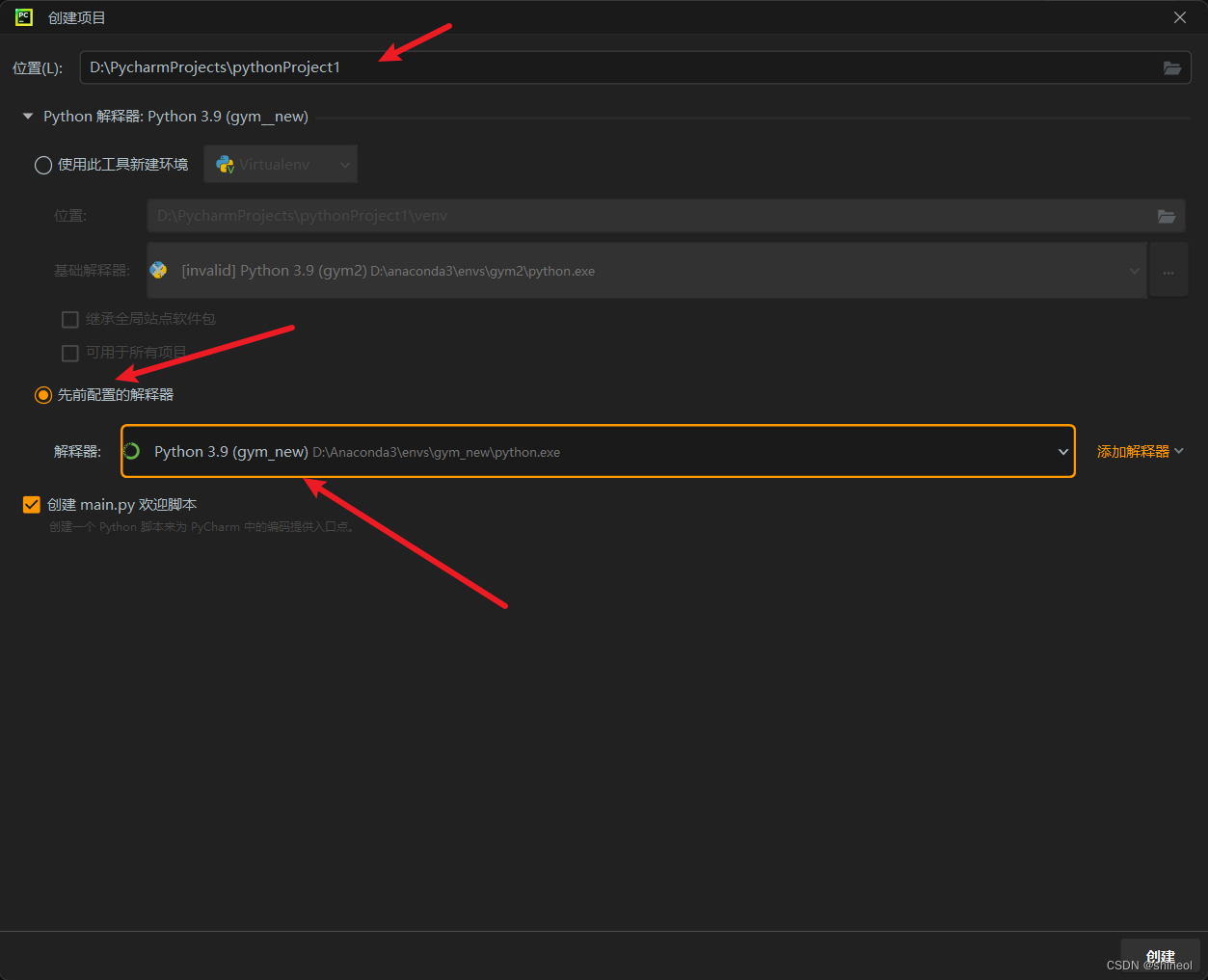The width and height of the screenshot is (1208, 980).
Task: Click the create button at bottom right
Action: pos(1160,957)
